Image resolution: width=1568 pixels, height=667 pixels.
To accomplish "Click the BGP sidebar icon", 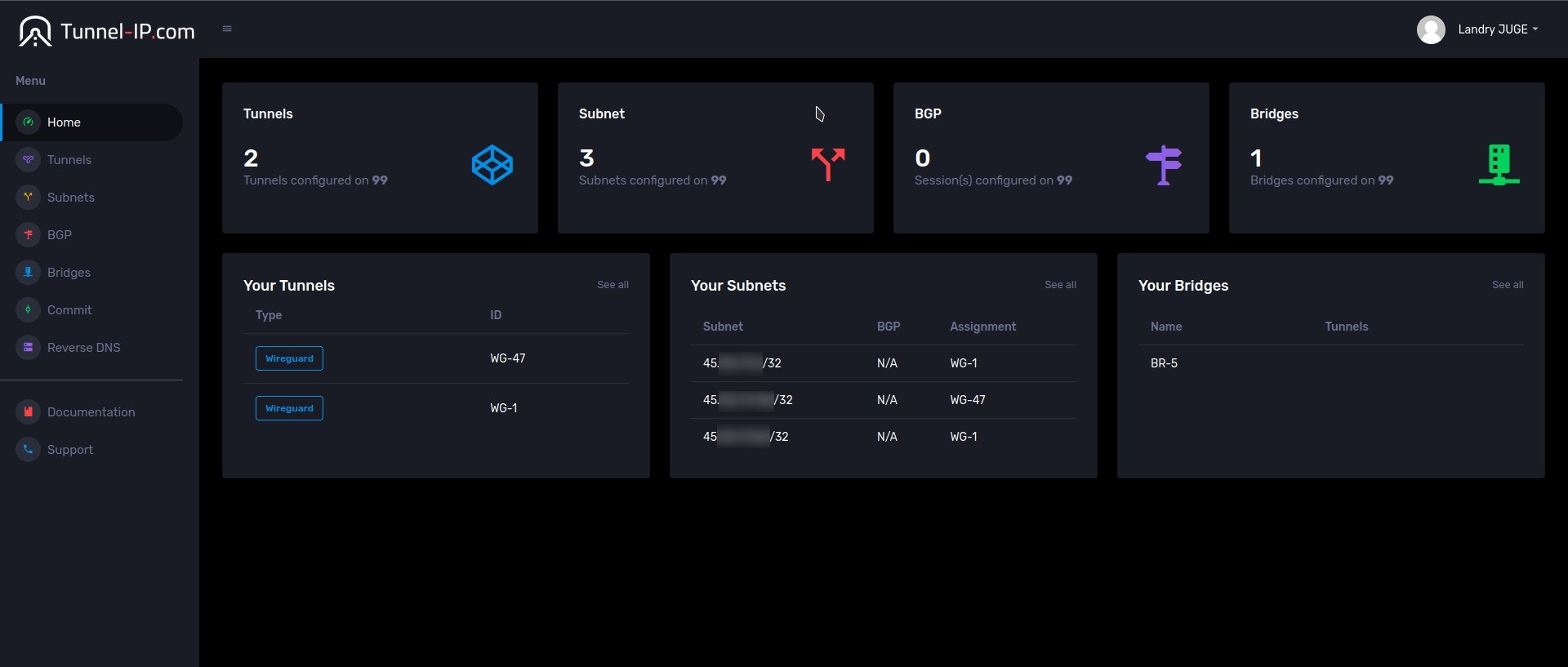I will click(x=28, y=235).
